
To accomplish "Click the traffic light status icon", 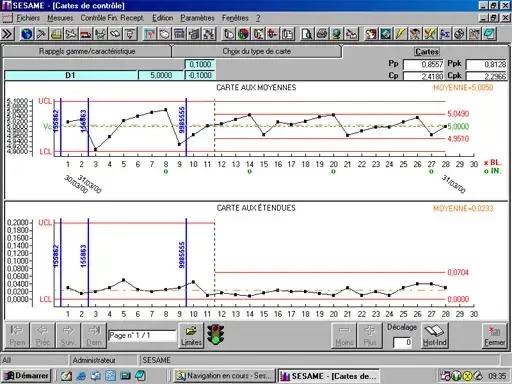I will click(x=215, y=335).
